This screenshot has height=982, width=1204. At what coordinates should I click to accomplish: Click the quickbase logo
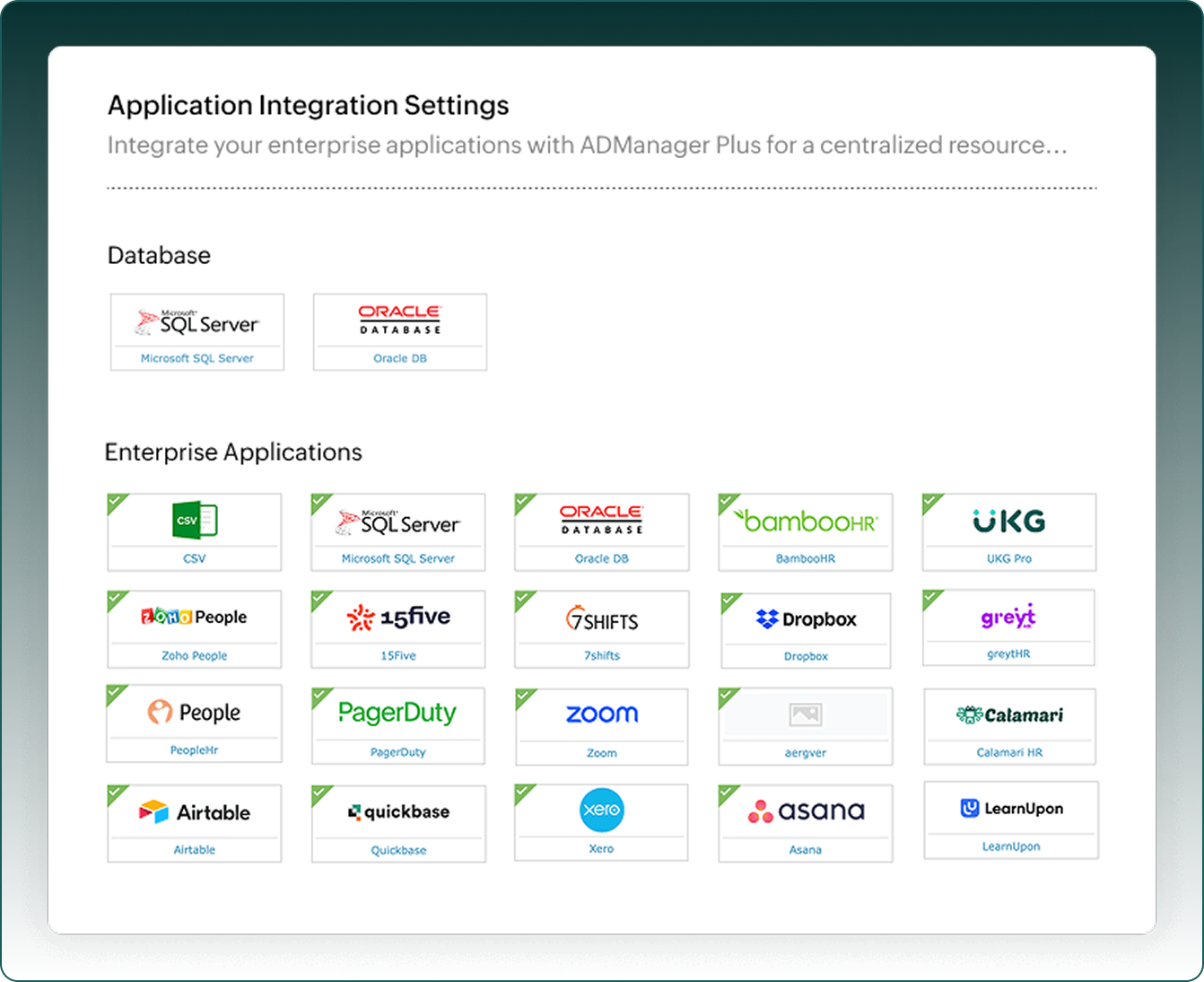pos(398,811)
